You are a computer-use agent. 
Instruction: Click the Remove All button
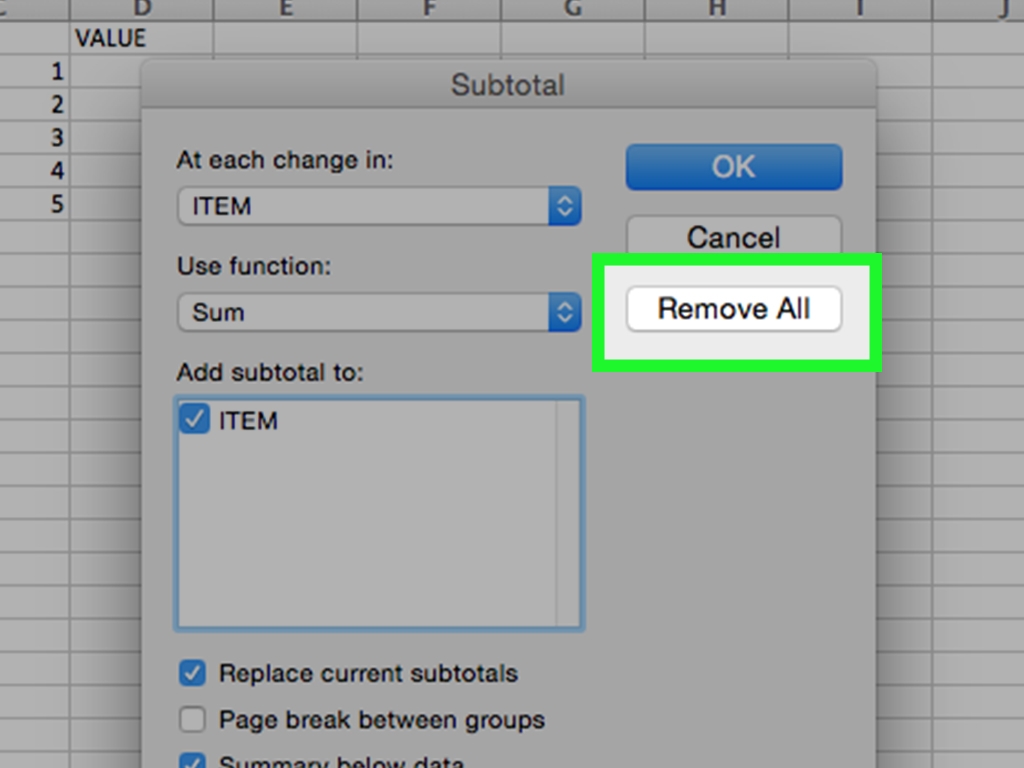tap(733, 309)
